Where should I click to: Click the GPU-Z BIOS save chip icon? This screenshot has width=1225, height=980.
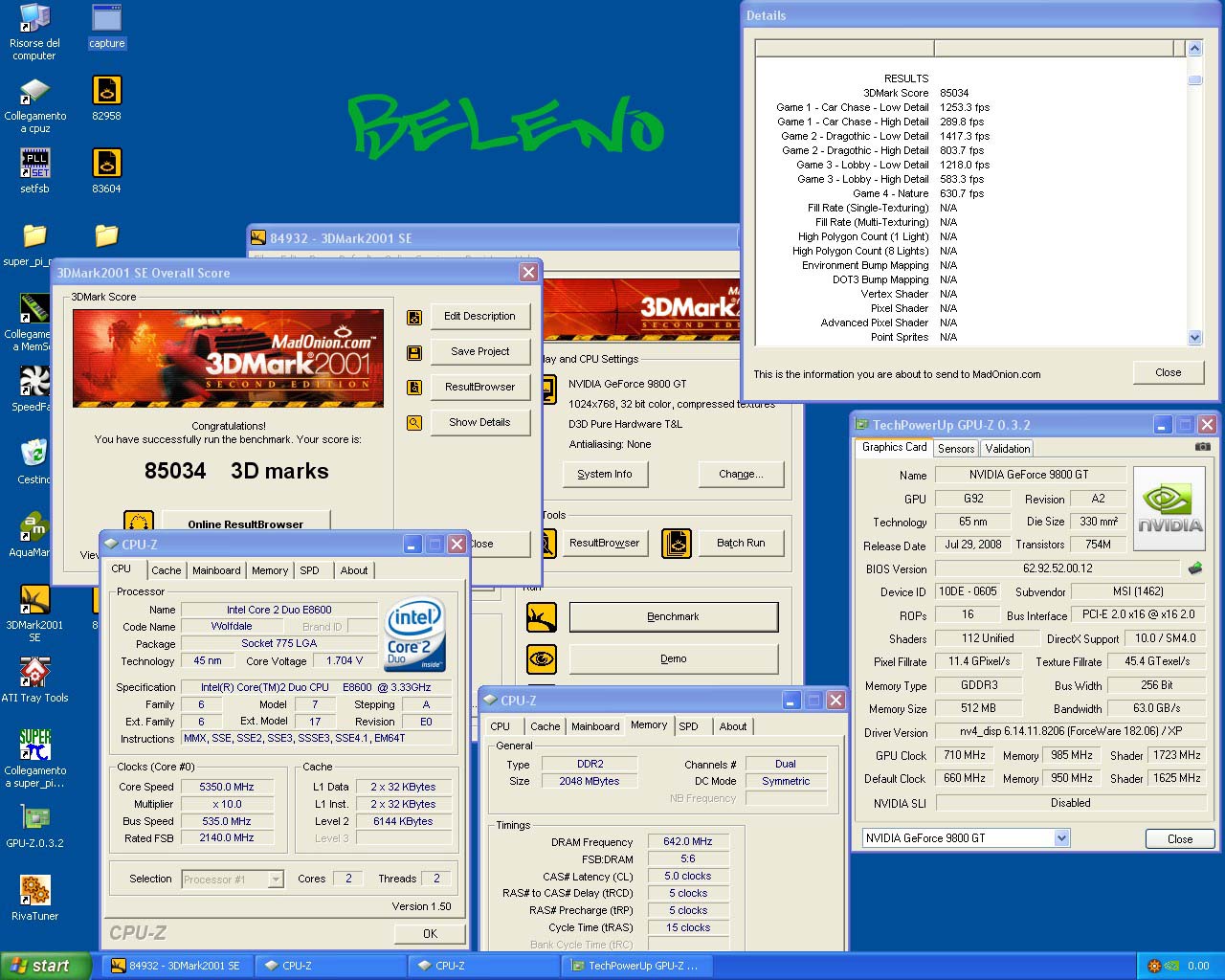pyautogui.click(x=1194, y=568)
